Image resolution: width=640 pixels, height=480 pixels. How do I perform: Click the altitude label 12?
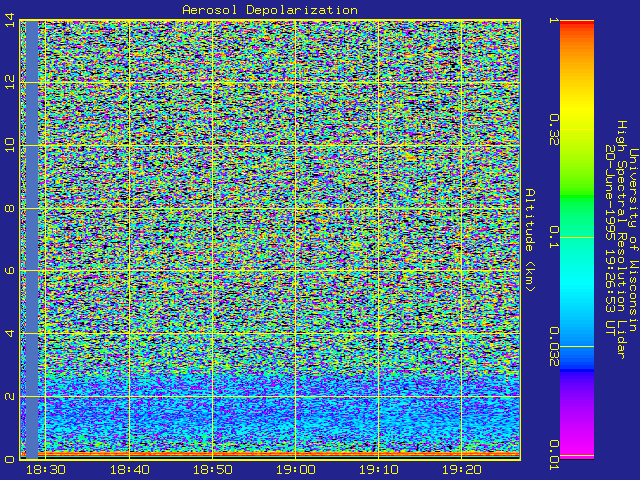click(x=10, y=82)
